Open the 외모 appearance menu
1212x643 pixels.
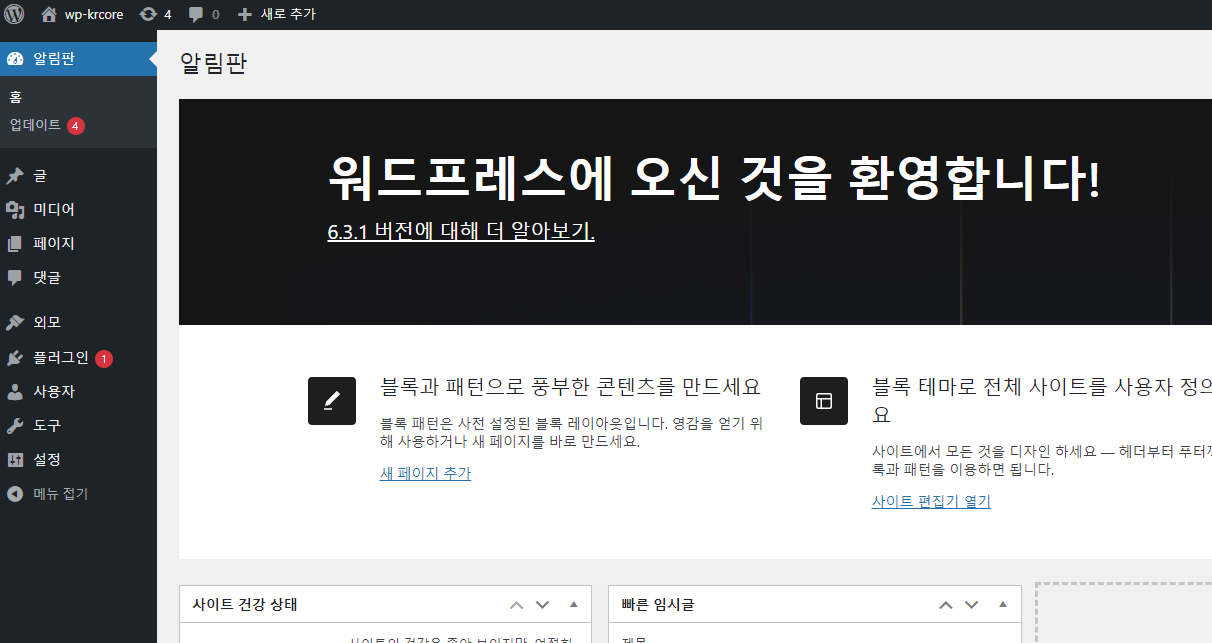point(78,323)
